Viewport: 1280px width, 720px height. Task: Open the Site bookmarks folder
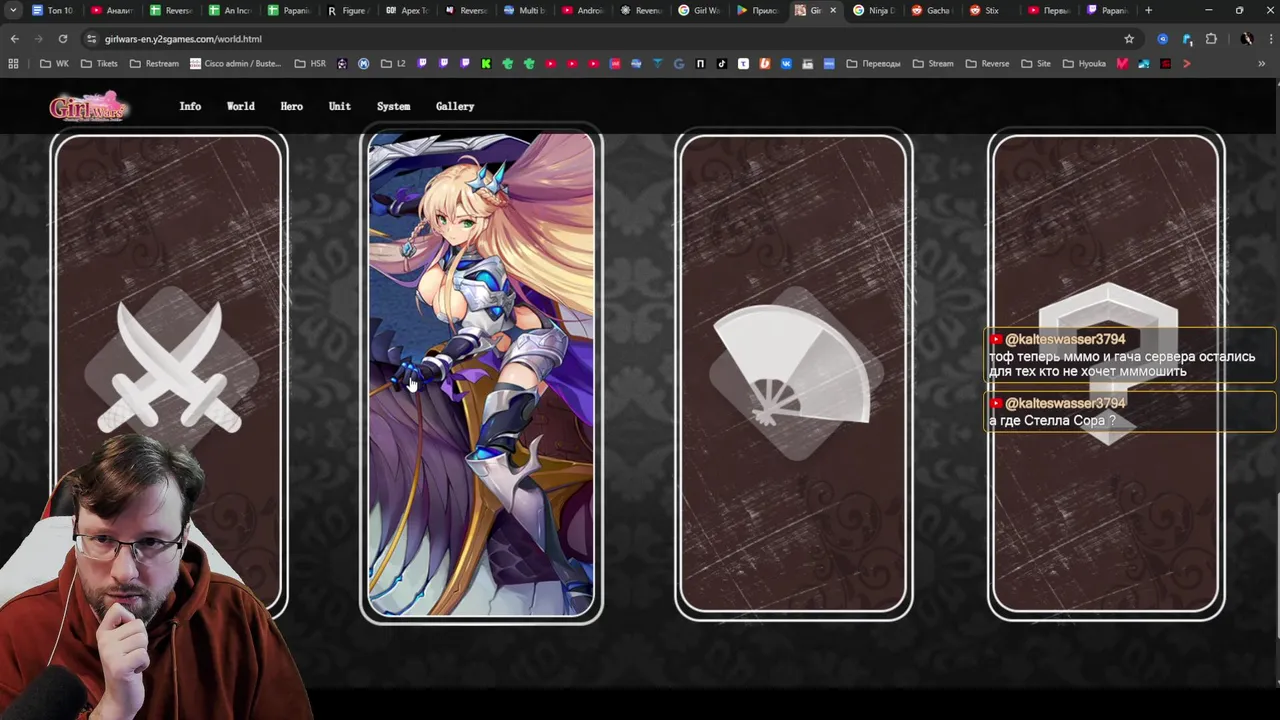pos(1035,63)
